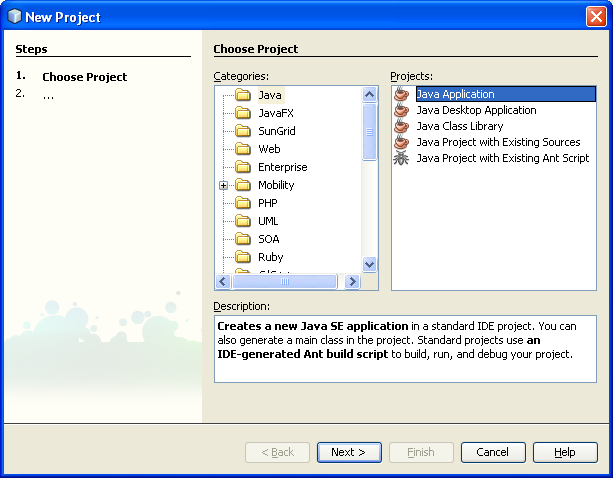
Task: Select the SunGrid folder icon
Action: pyautogui.click(x=242, y=131)
